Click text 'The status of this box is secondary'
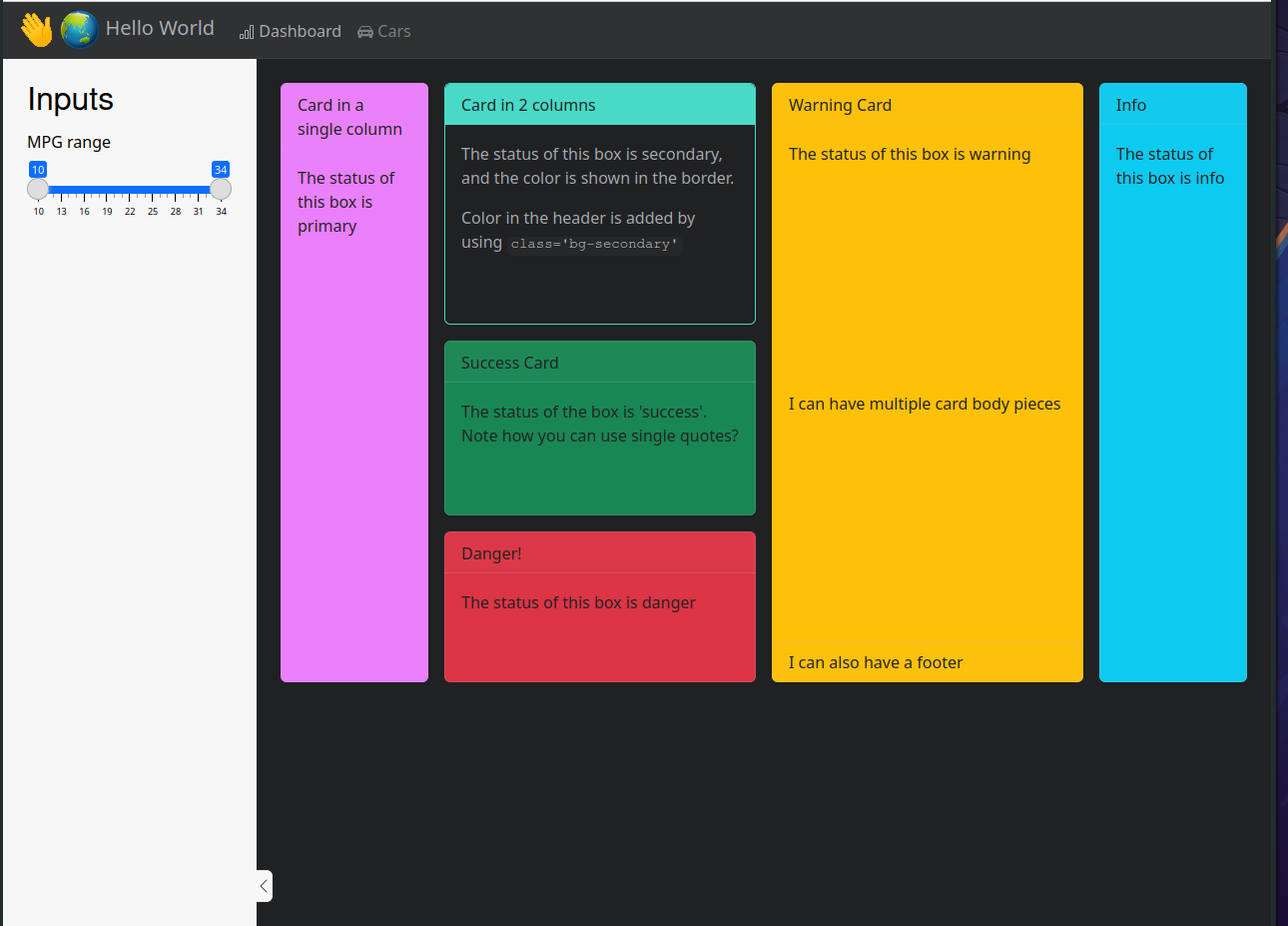Image resolution: width=1288 pixels, height=926 pixels. click(591, 154)
